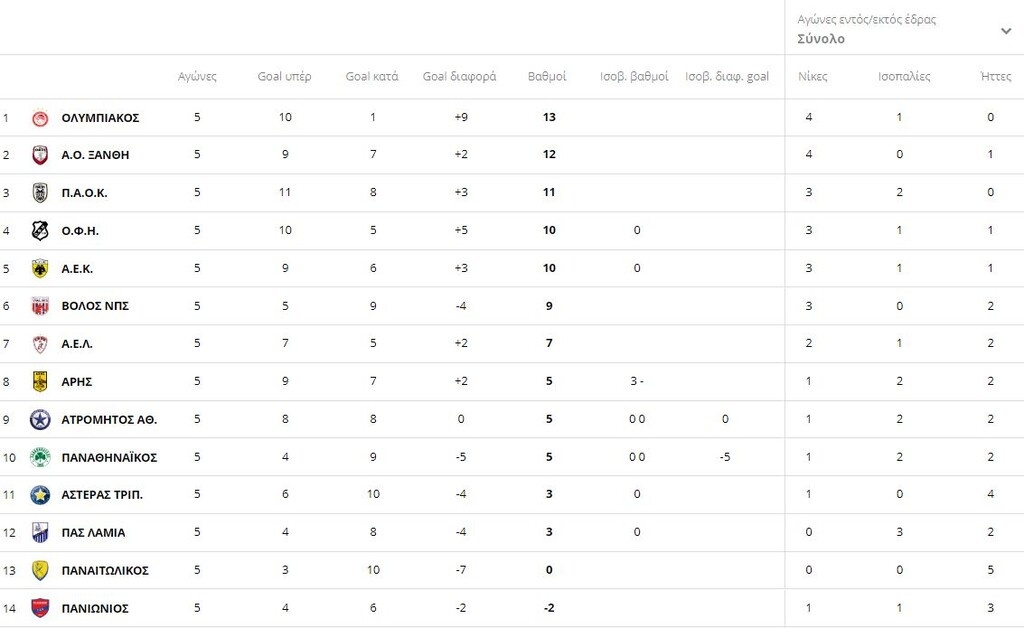Click the Olympiacos team crest icon
The image size is (1024, 628).
point(40,118)
